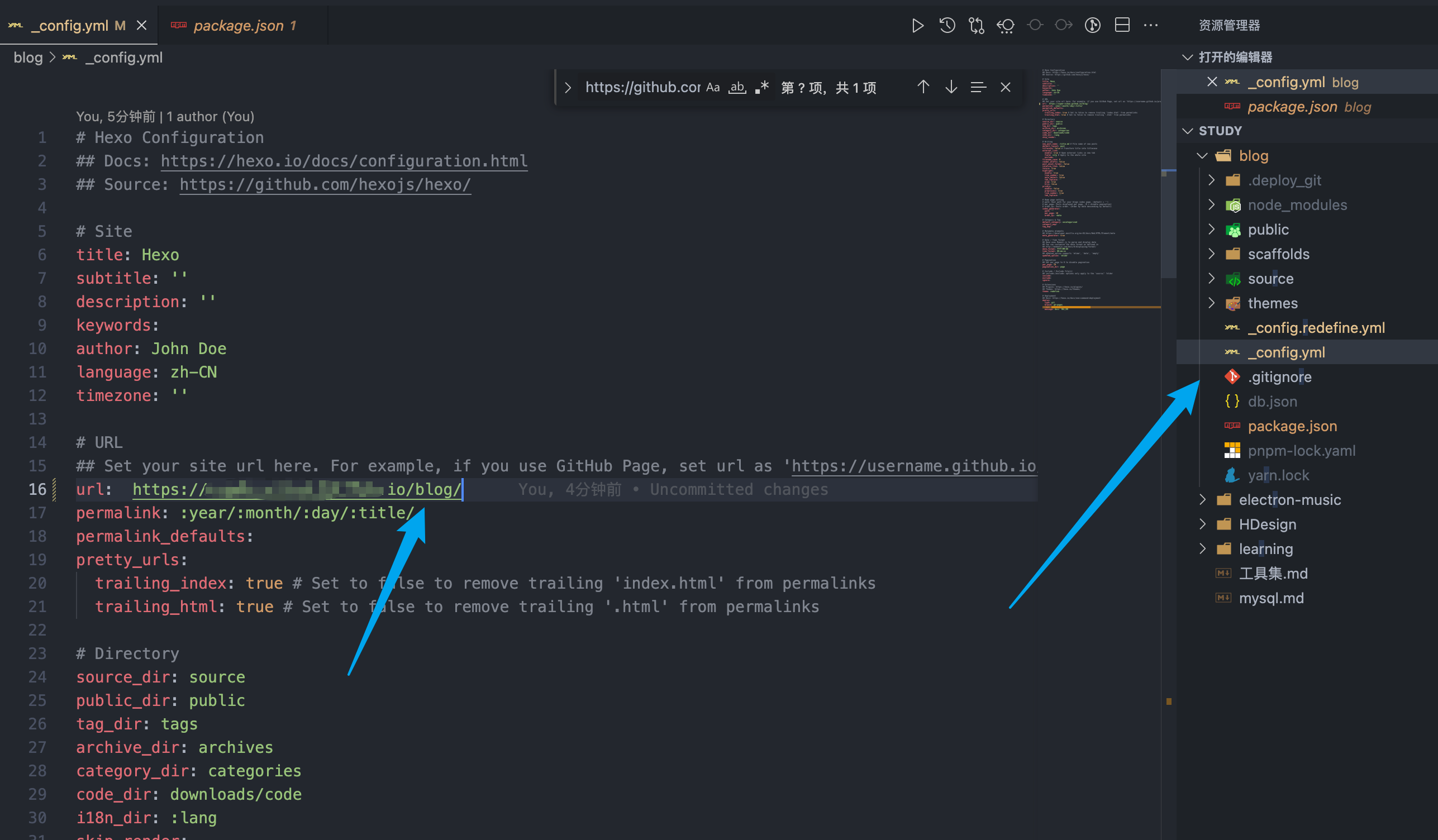1438x840 pixels.
Task: Click the npm icon on package.json tab
Action: (178, 25)
